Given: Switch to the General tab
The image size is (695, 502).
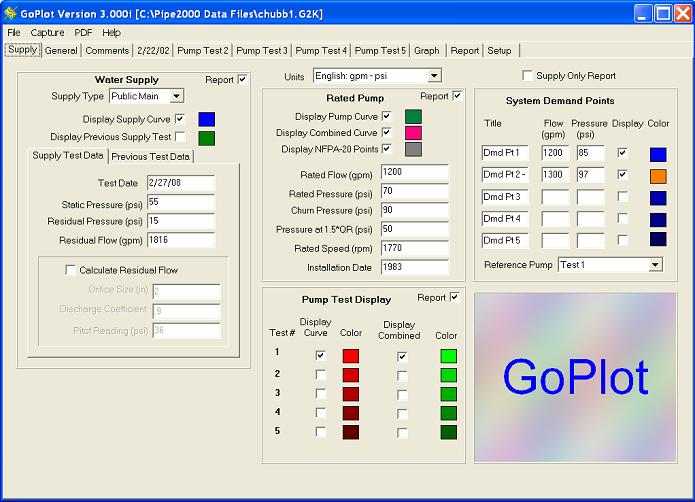Looking at the screenshot, I should click(61, 51).
